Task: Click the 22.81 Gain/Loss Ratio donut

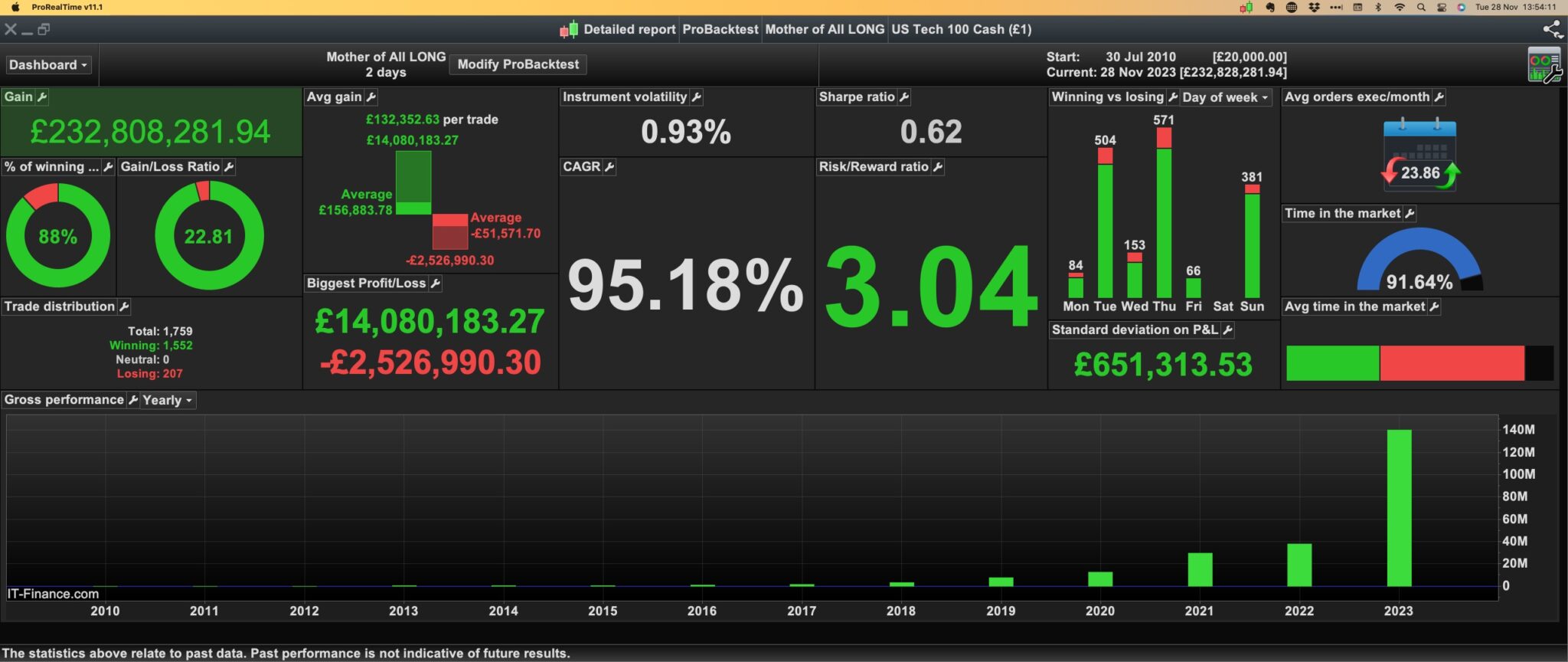Action: (x=209, y=236)
